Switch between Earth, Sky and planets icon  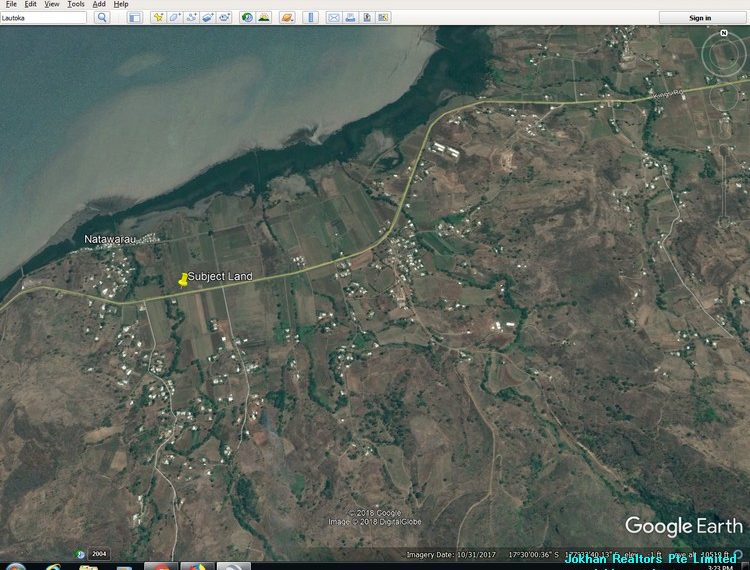[287, 18]
